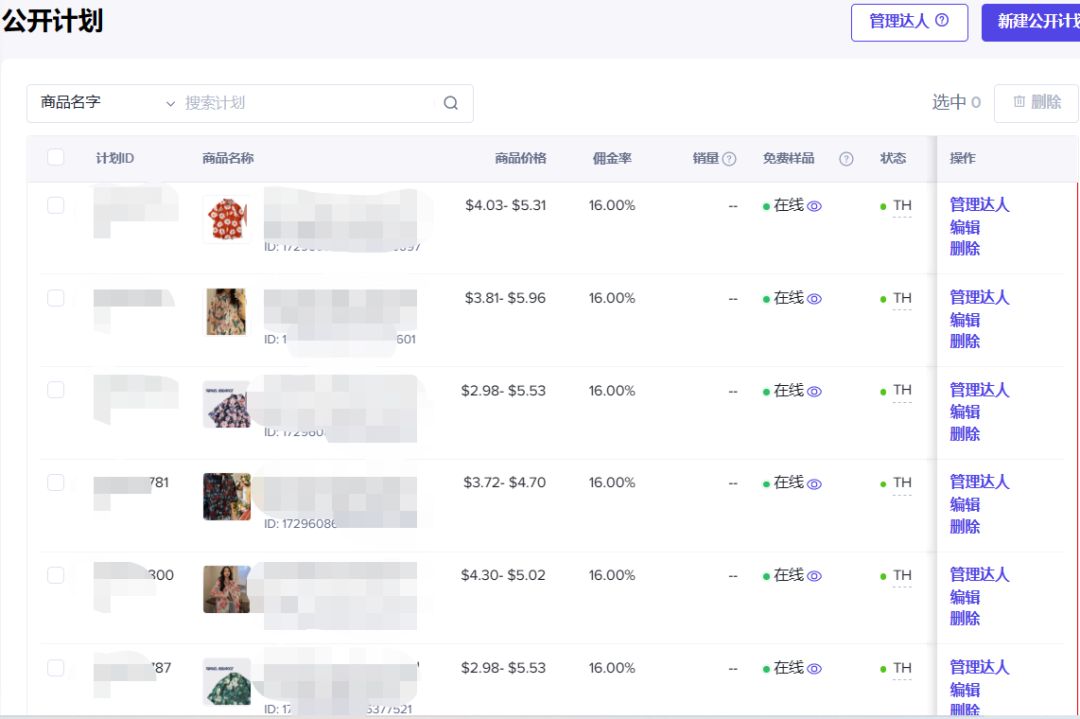1080x719 pixels.
Task: Open the 商品名字 filter dropdown
Action: [x=104, y=103]
